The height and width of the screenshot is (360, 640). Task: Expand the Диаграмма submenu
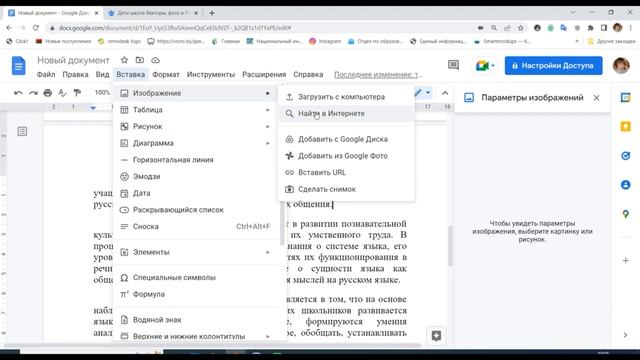tap(196, 143)
